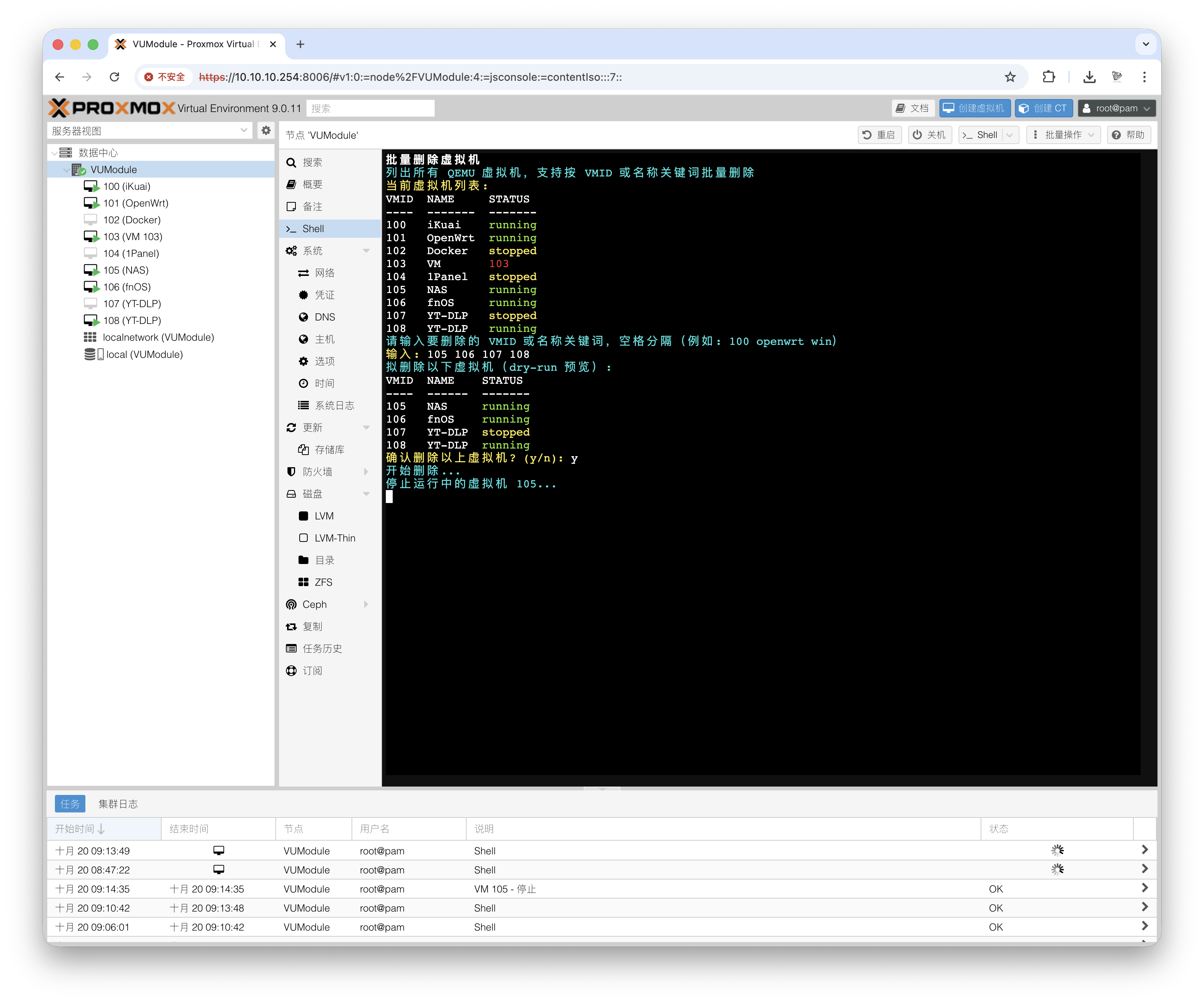1204x1003 pixels.
Task: Collapse the 数据中心 tree node
Action: (x=55, y=153)
